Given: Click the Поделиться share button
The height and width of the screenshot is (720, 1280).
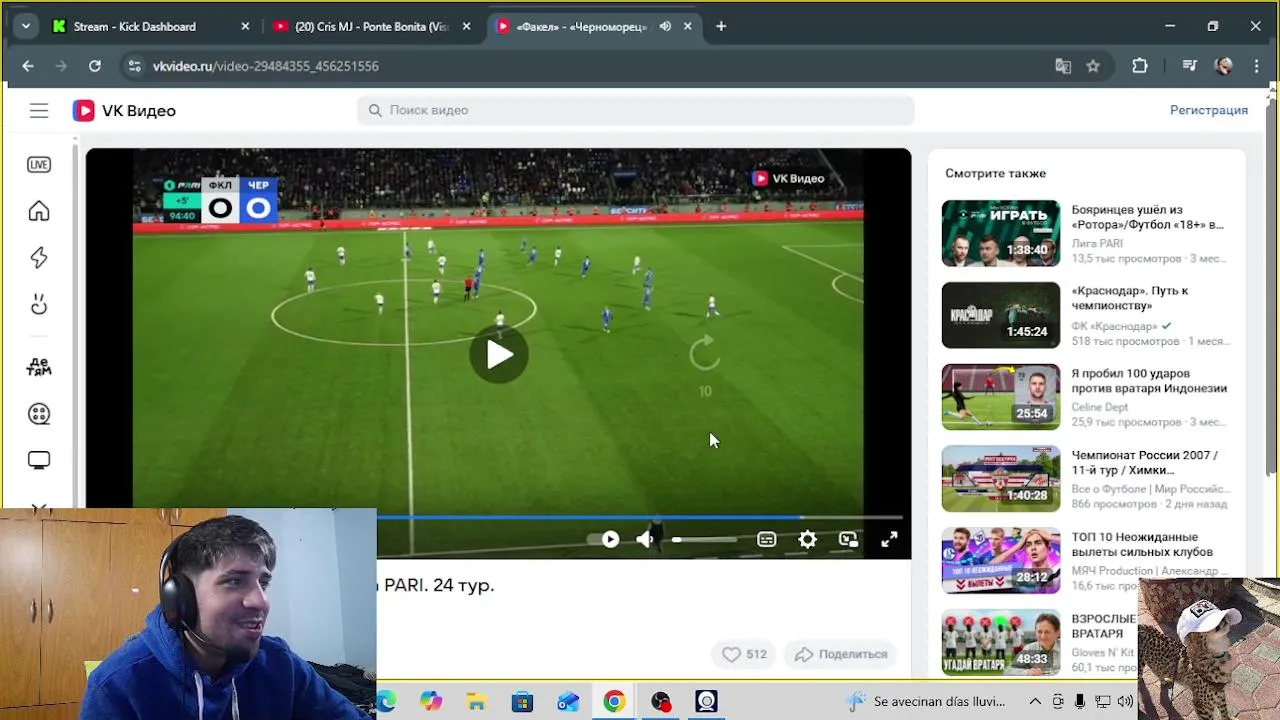Looking at the screenshot, I should point(841,654).
